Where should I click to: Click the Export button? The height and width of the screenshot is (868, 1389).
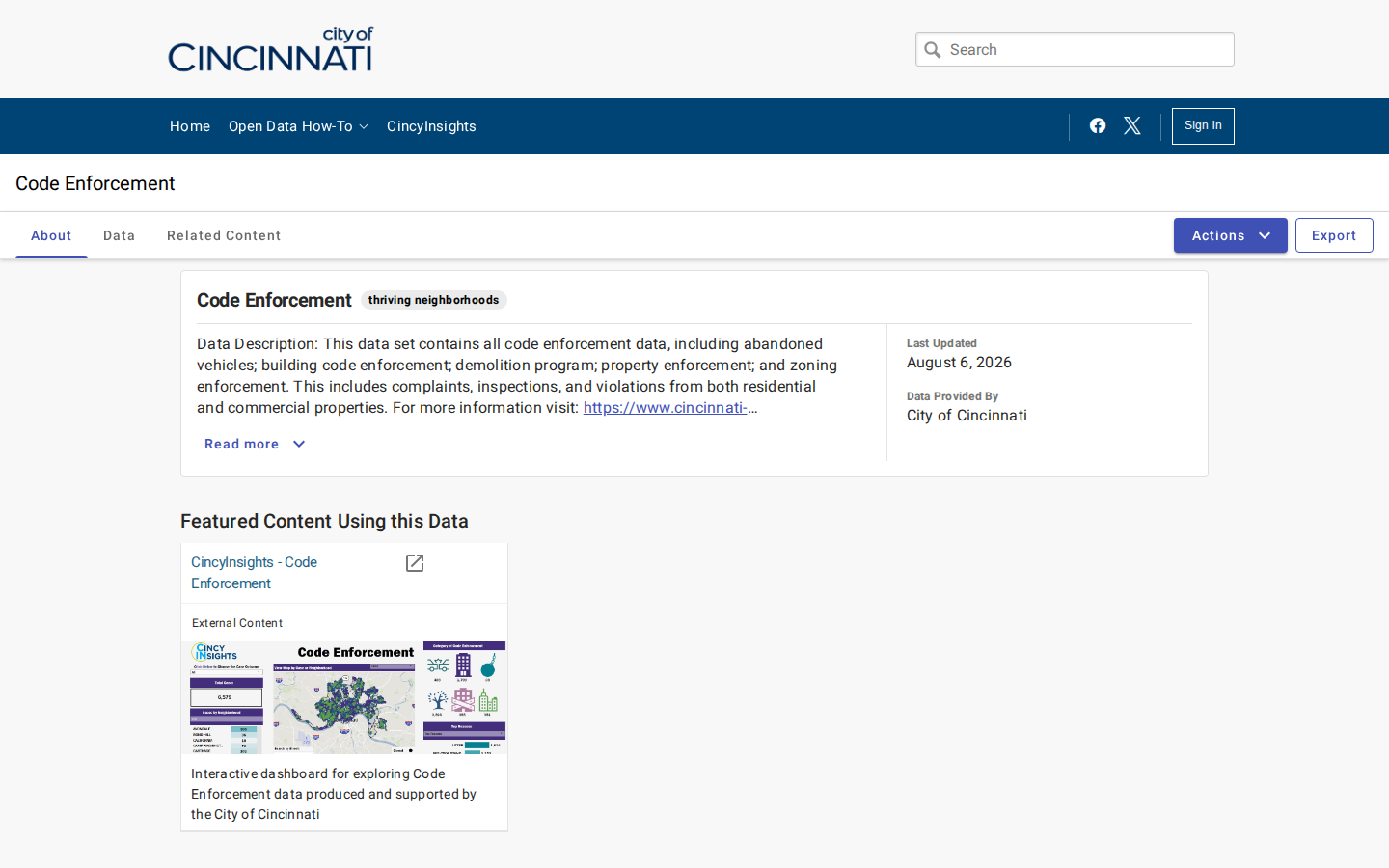tap(1334, 235)
